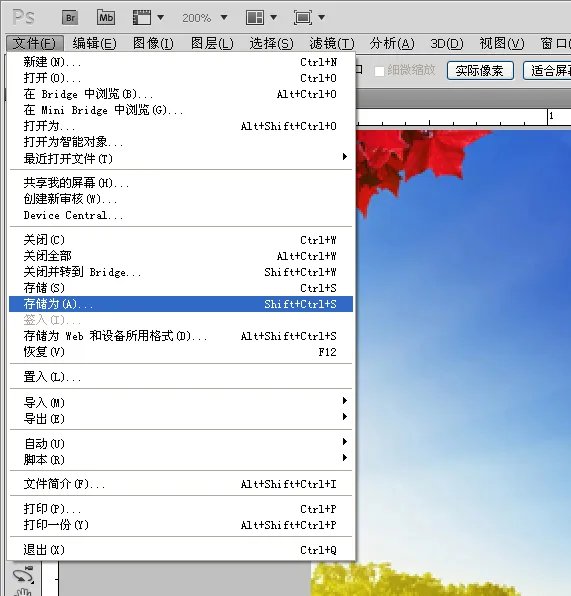Viewport: 571px width, 596px height.
Task: Open the 滤镜(T) menu
Action: (x=331, y=43)
